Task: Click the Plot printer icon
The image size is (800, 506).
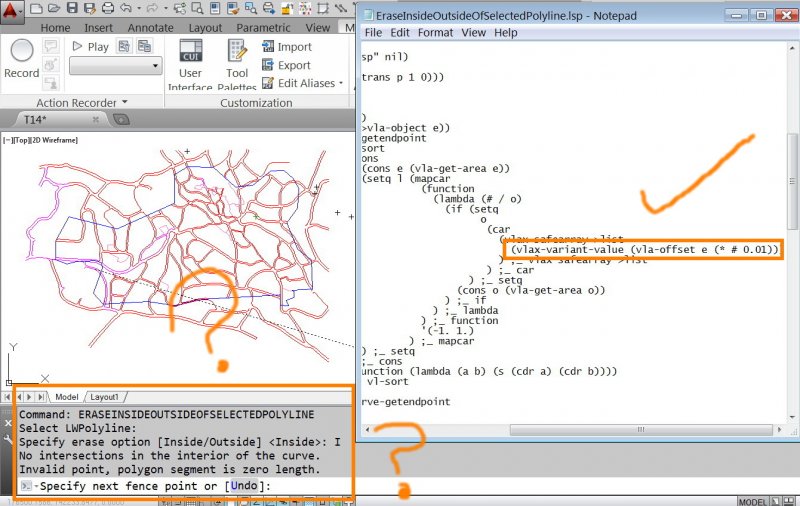Action: pos(108,8)
